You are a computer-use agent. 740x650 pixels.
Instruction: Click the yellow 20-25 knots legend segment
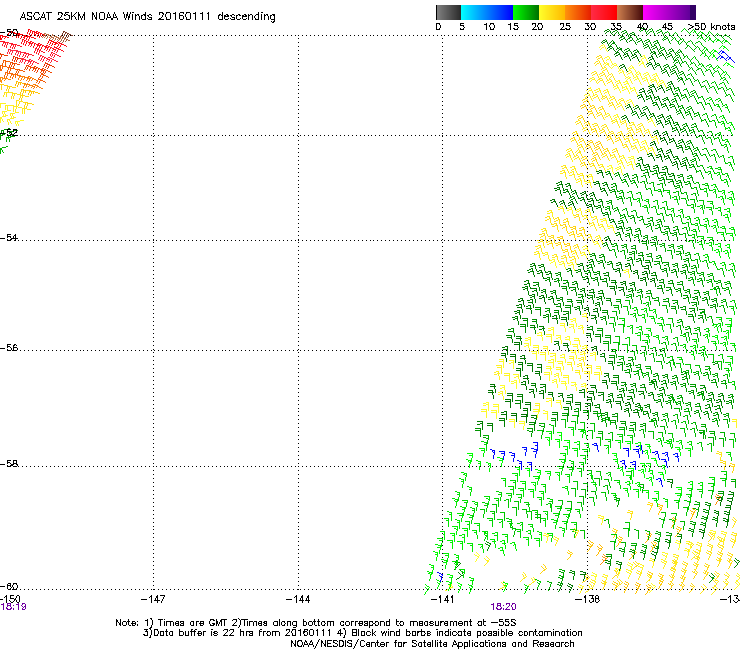point(552,12)
